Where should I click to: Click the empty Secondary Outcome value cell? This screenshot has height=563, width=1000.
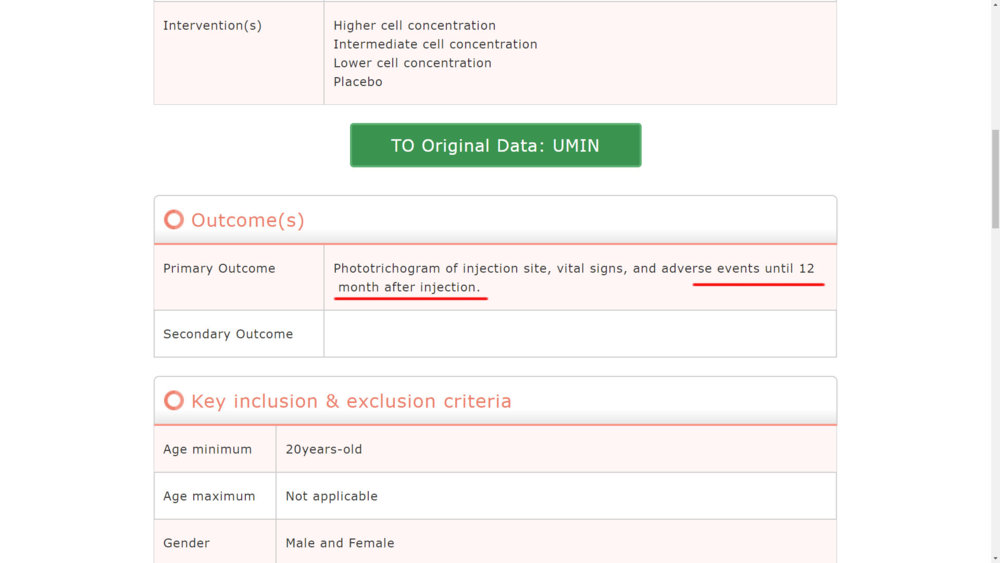(580, 334)
